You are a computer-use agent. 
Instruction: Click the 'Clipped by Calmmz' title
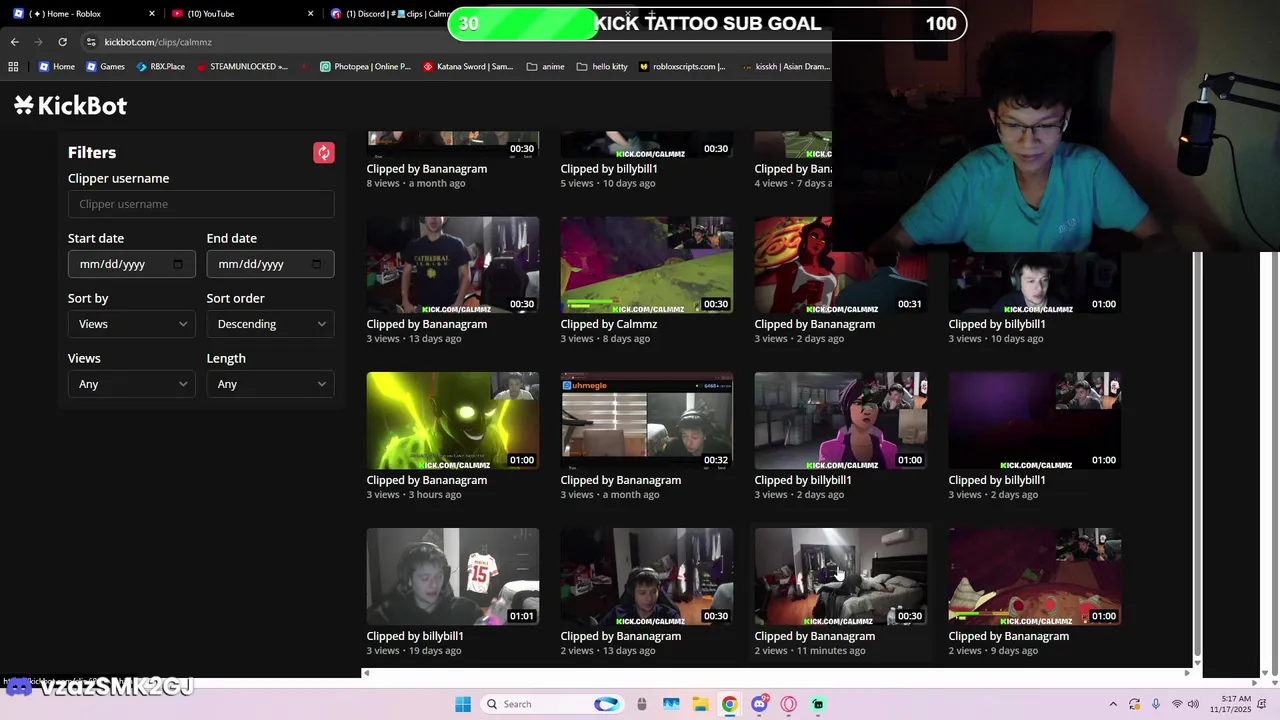point(609,324)
